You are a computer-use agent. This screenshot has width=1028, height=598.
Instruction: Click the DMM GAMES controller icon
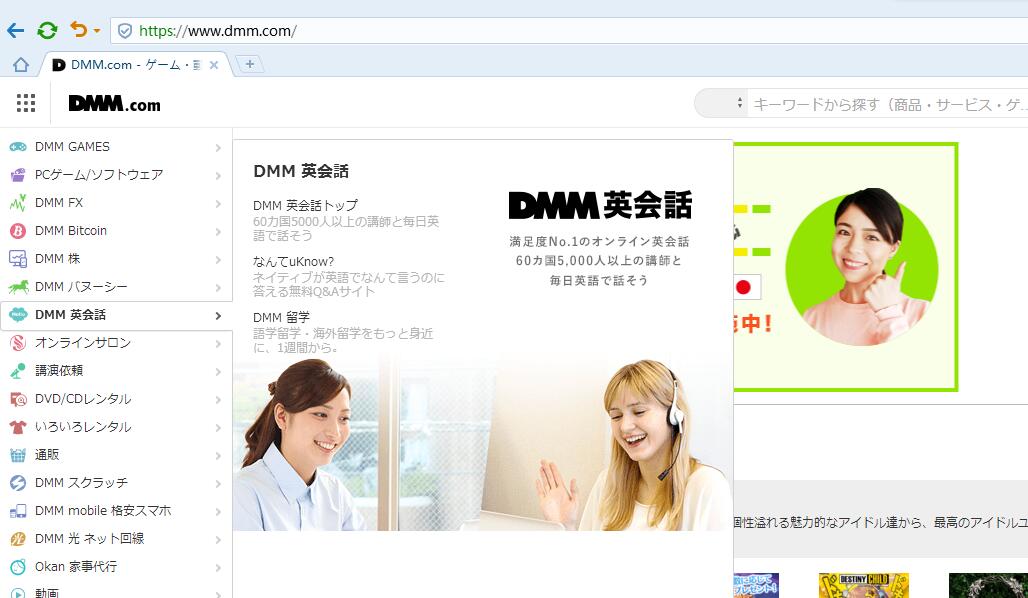(x=18, y=147)
